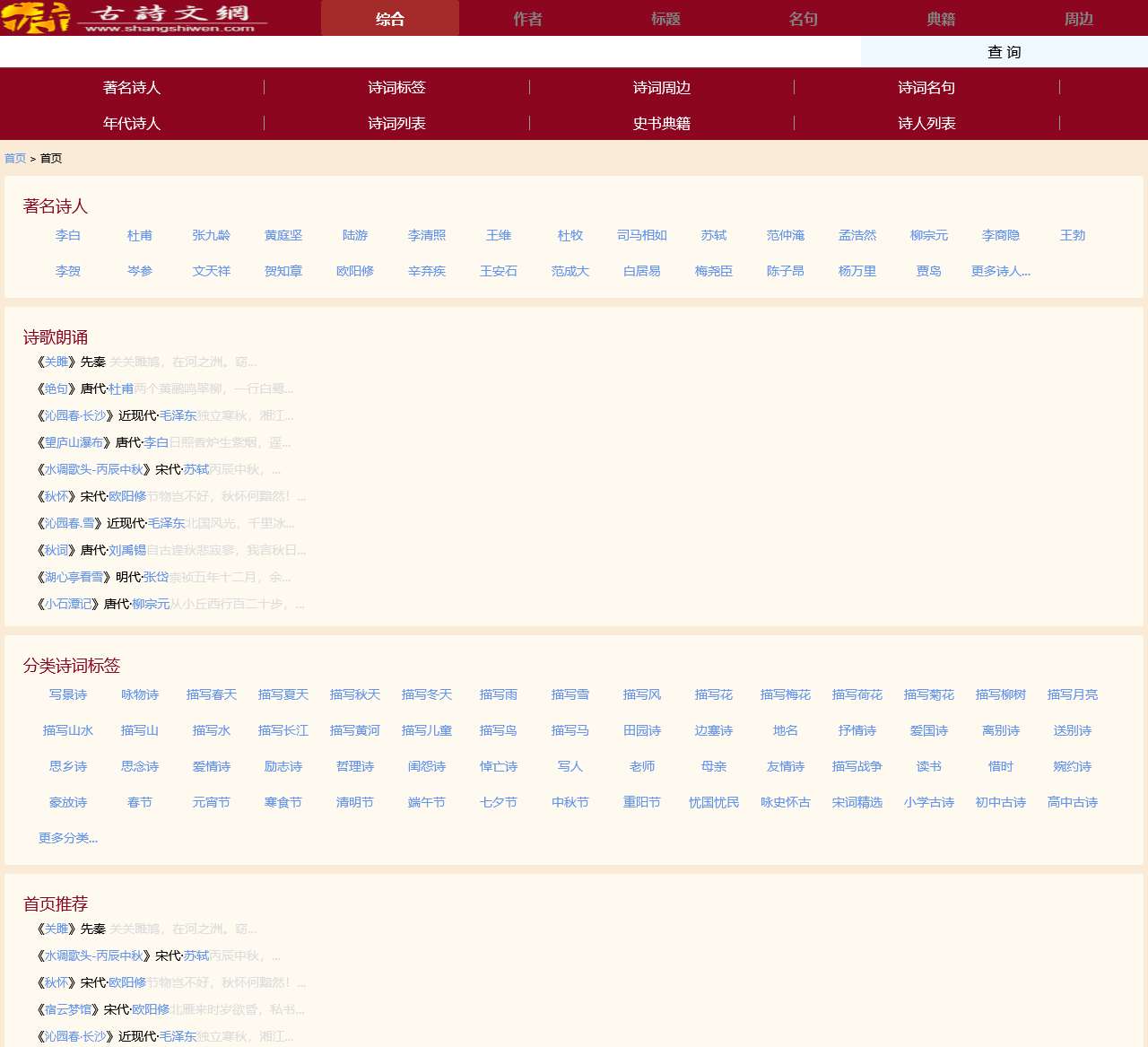Click author 刘禹锡 beside 秋词
The image size is (1148, 1047).
[127, 550]
